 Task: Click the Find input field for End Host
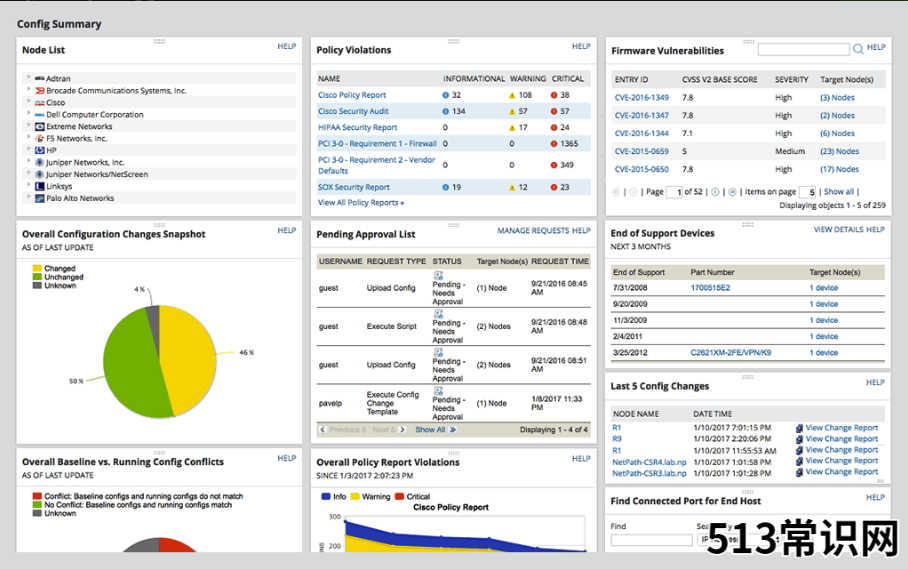(651, 540)
